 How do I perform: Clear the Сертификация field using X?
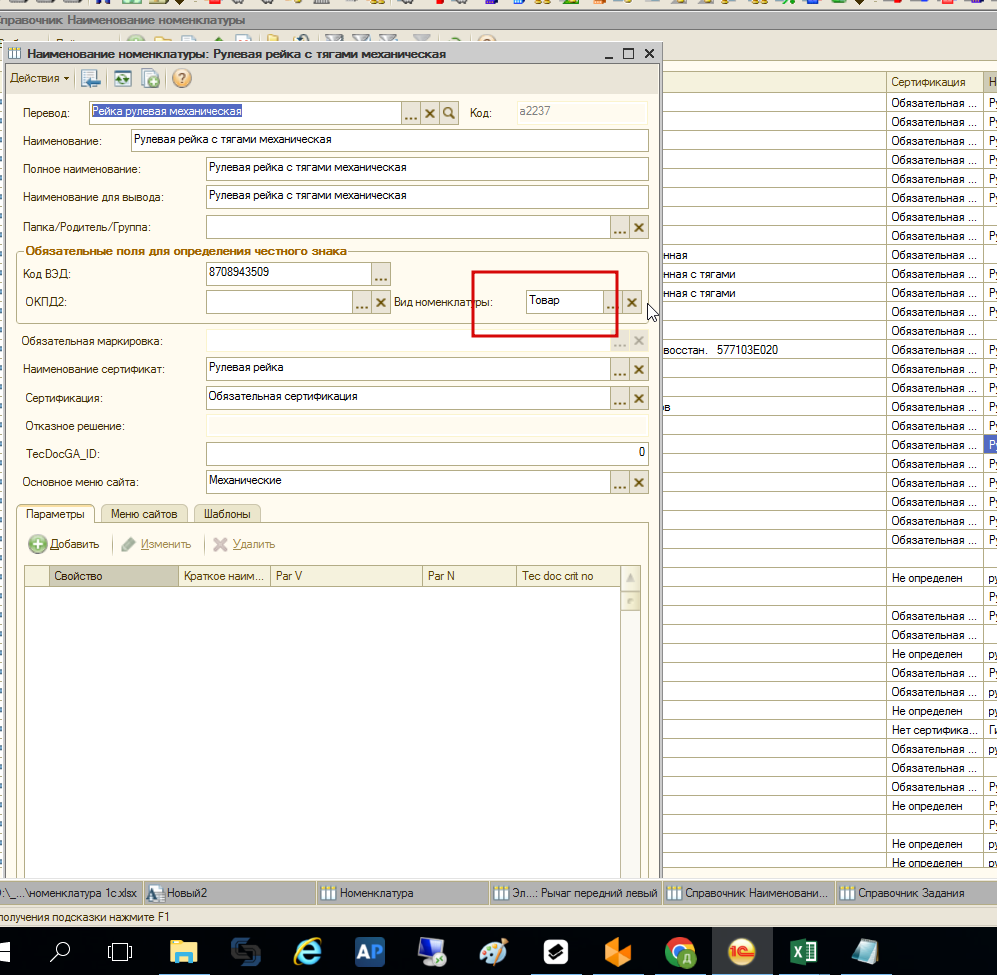[x=639, y=399]
